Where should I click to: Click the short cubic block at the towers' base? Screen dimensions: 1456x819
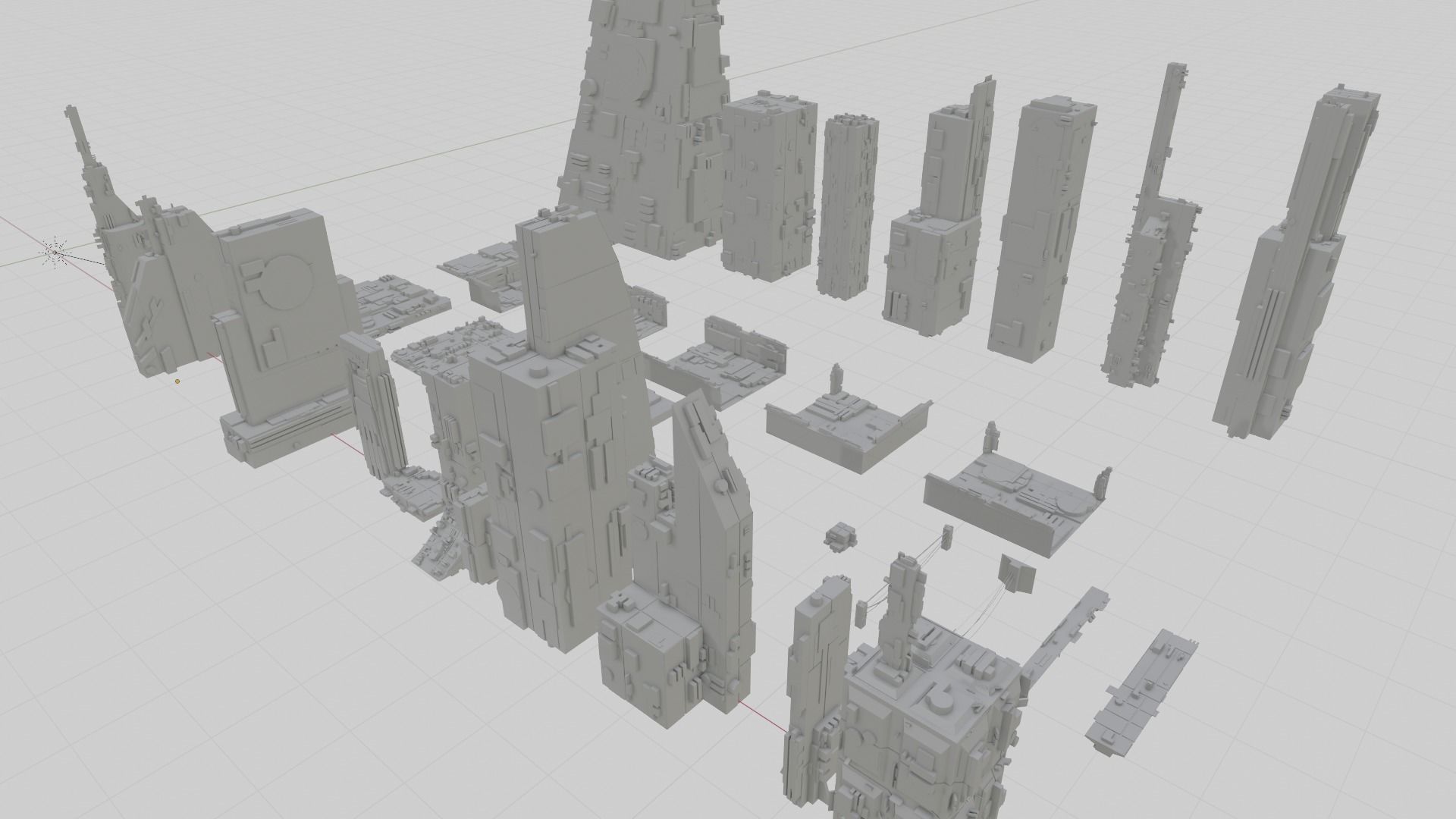(x=648, y=656)
